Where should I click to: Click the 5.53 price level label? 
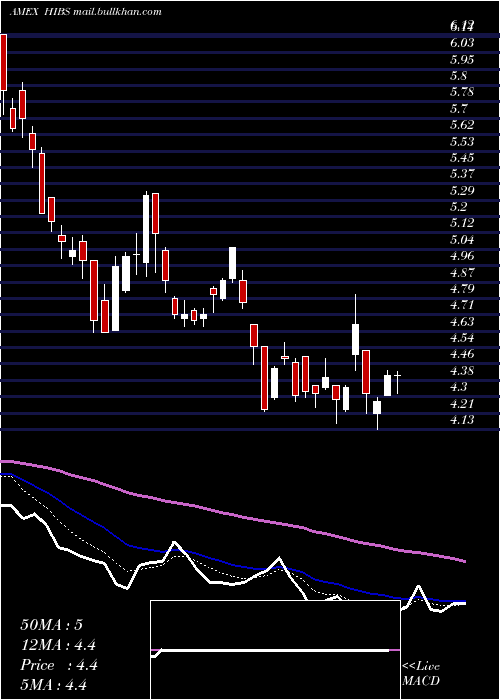tap(462, 141)
